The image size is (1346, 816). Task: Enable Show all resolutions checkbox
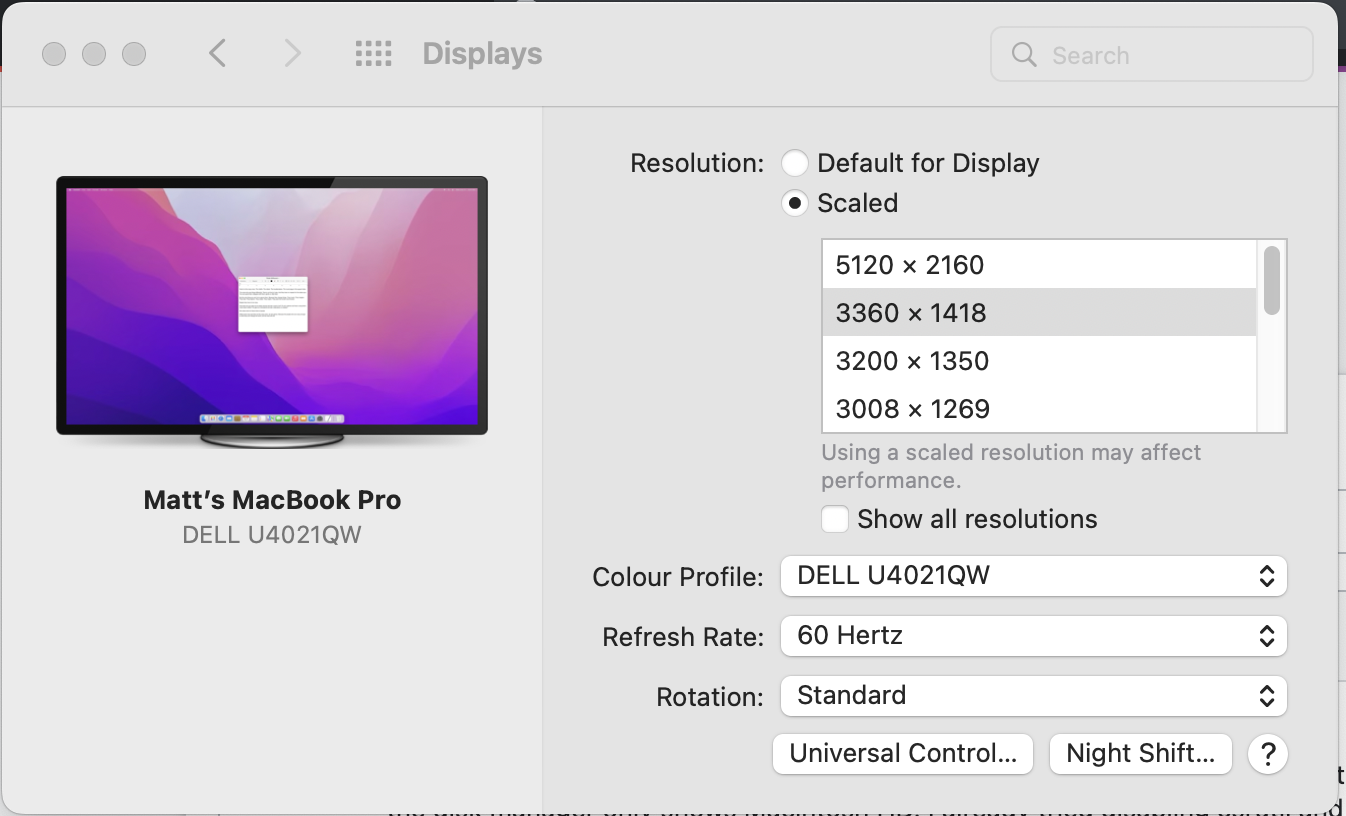834,519
